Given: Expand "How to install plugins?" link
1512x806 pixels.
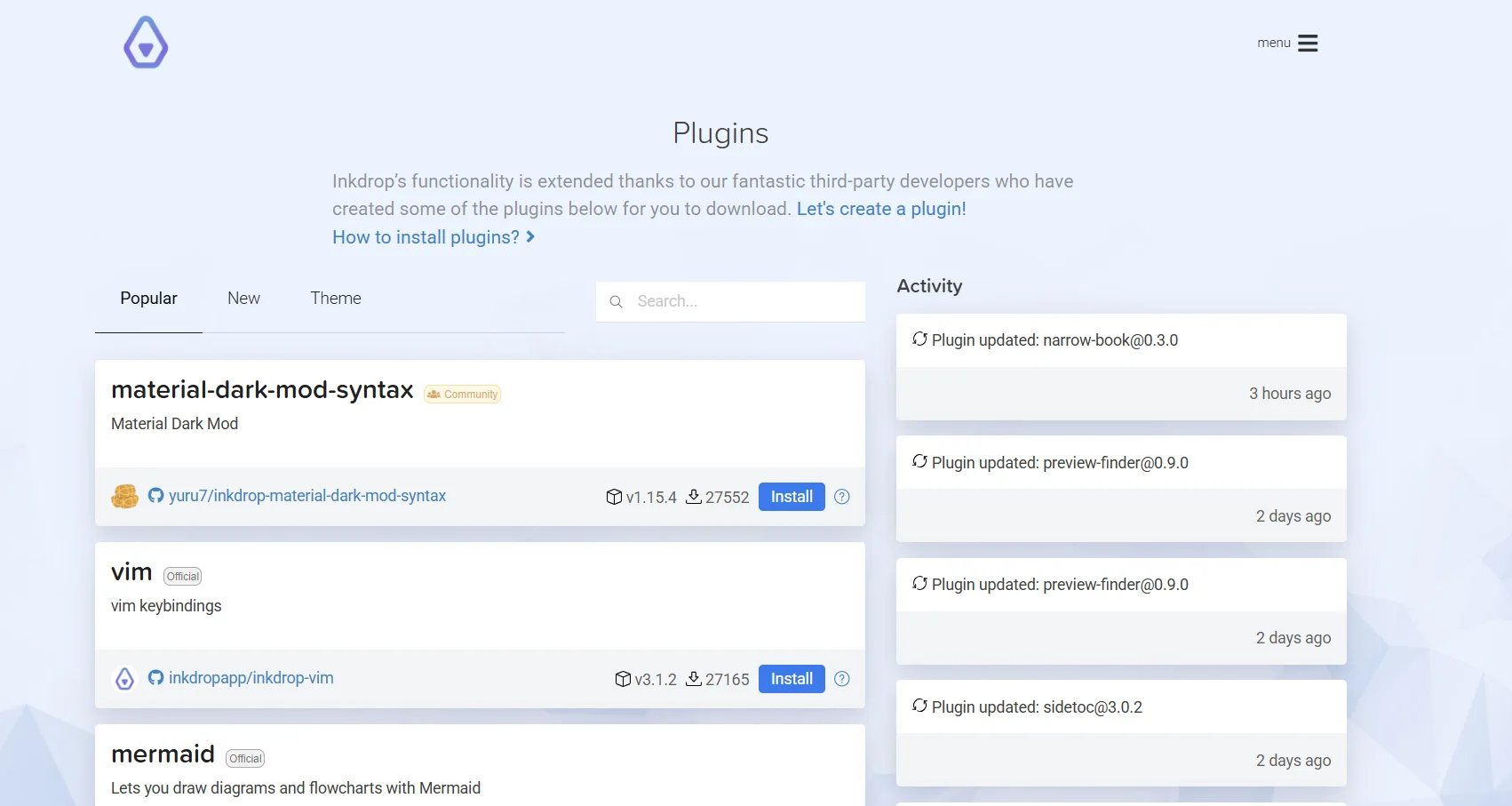Looking at the screenshot, I should [433, 237].
